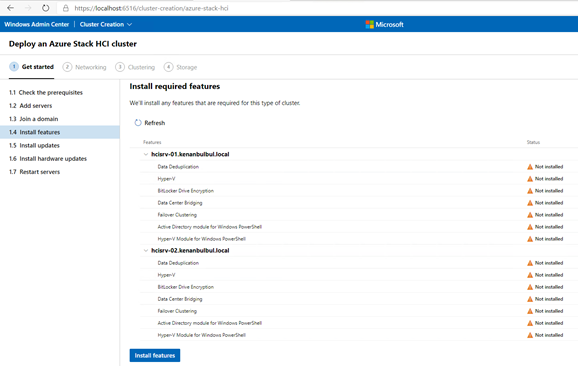Switch to the Networking tab

pos(84,67)
